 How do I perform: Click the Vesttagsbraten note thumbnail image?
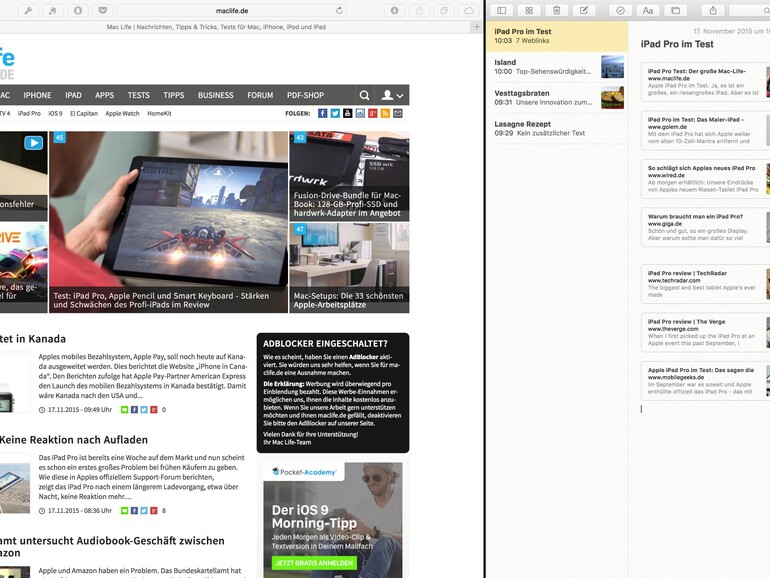coord(612,98)
